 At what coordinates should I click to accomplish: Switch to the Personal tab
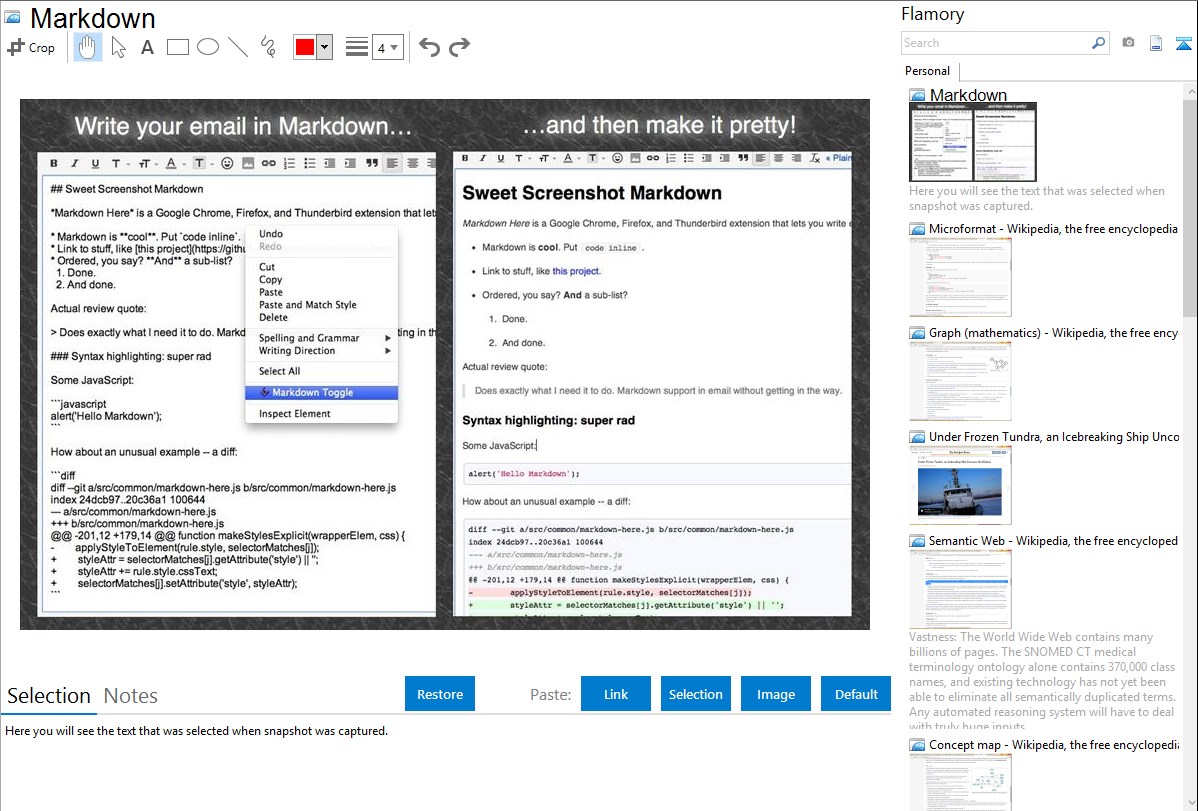point(928,71)
